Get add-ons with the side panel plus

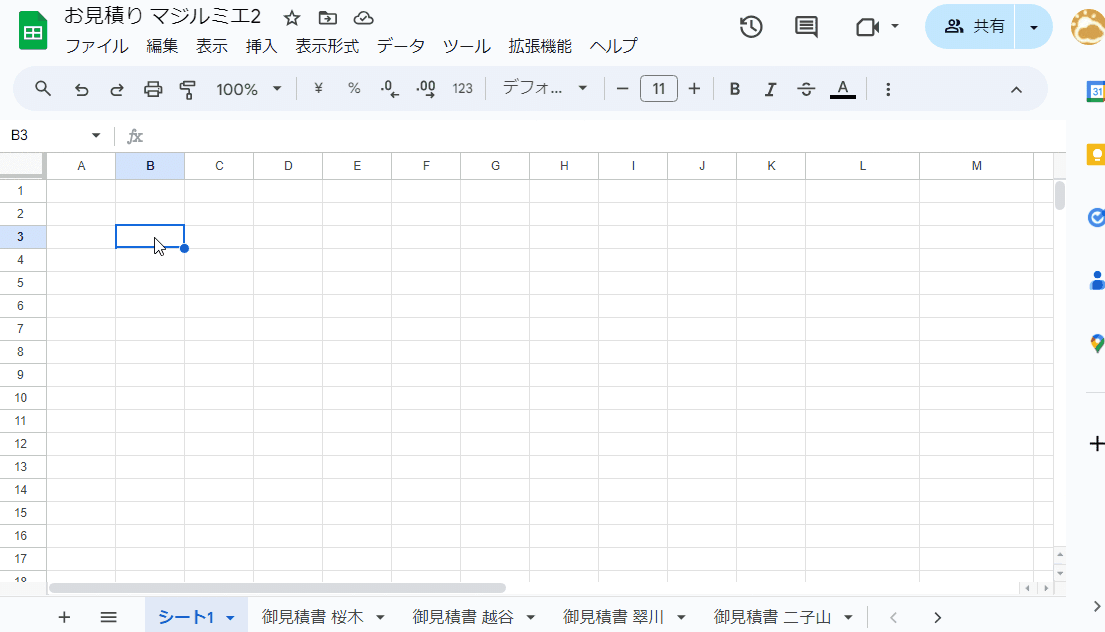(x=1097, y=444)
